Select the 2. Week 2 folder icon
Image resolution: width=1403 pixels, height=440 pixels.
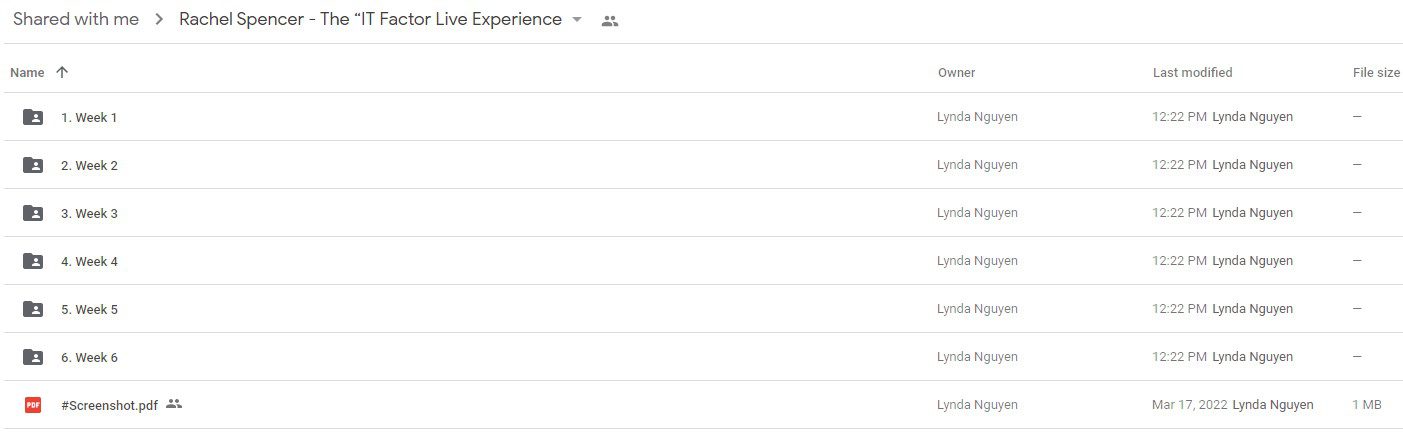33,165
